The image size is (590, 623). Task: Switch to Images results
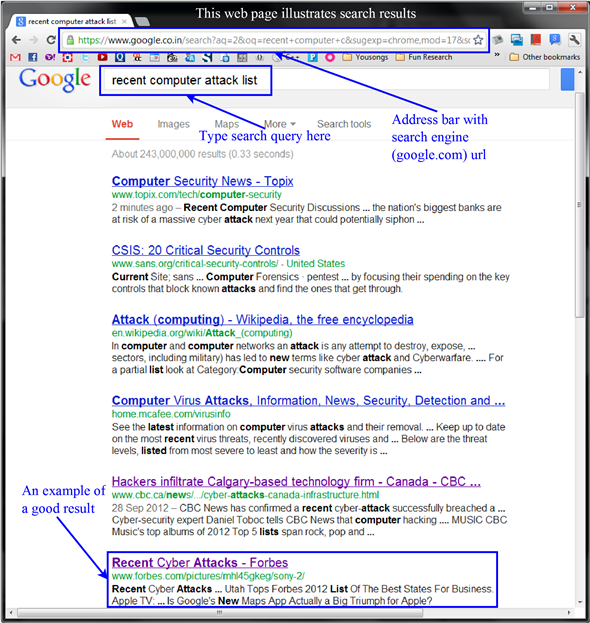[174, 124]
